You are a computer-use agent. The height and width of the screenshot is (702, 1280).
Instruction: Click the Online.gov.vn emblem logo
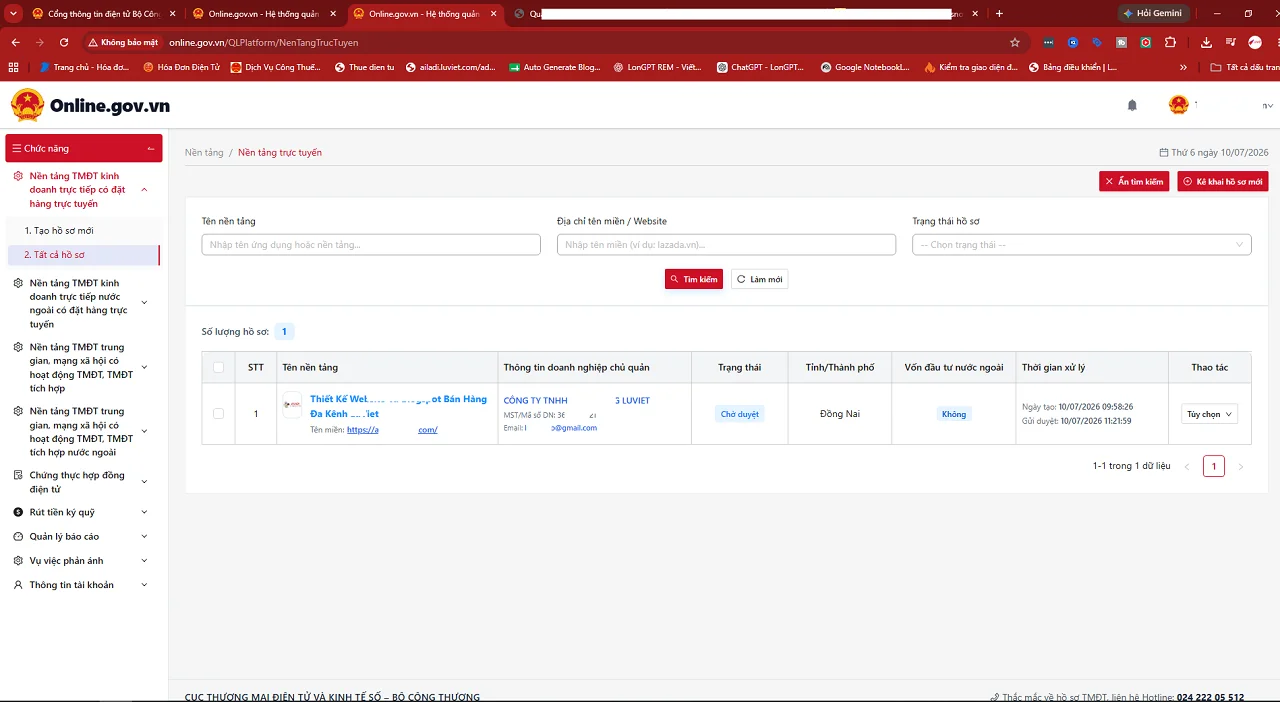click(27, 105)
